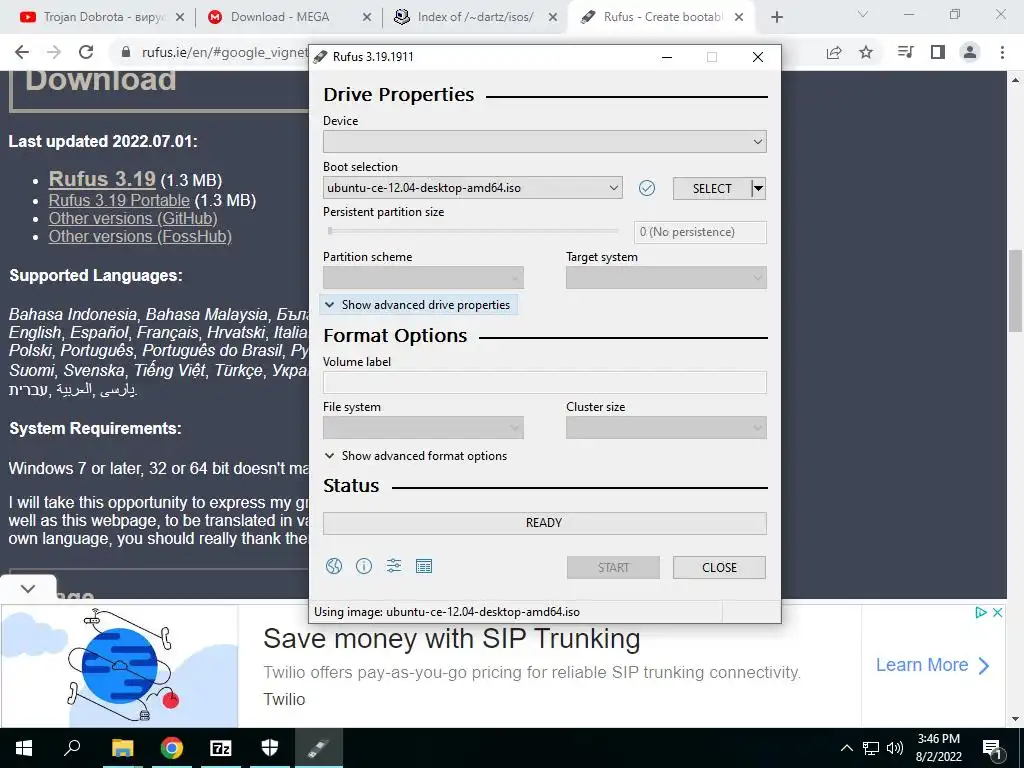The width and height of the screenshot is (1024, 768).
Task: Click the Rufus taskbar icon
Action: [x=319, y=748]
